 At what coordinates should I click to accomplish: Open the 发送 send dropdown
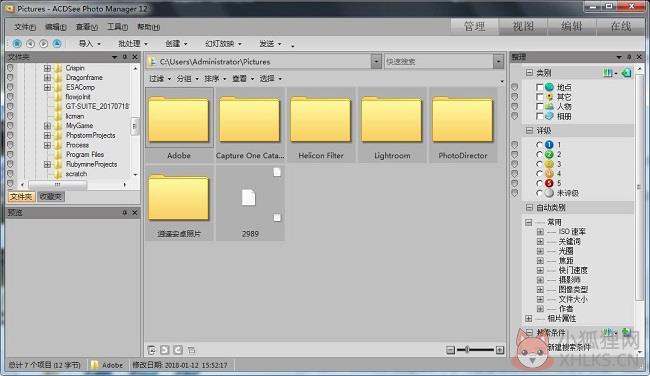click(x=270, y=44)
